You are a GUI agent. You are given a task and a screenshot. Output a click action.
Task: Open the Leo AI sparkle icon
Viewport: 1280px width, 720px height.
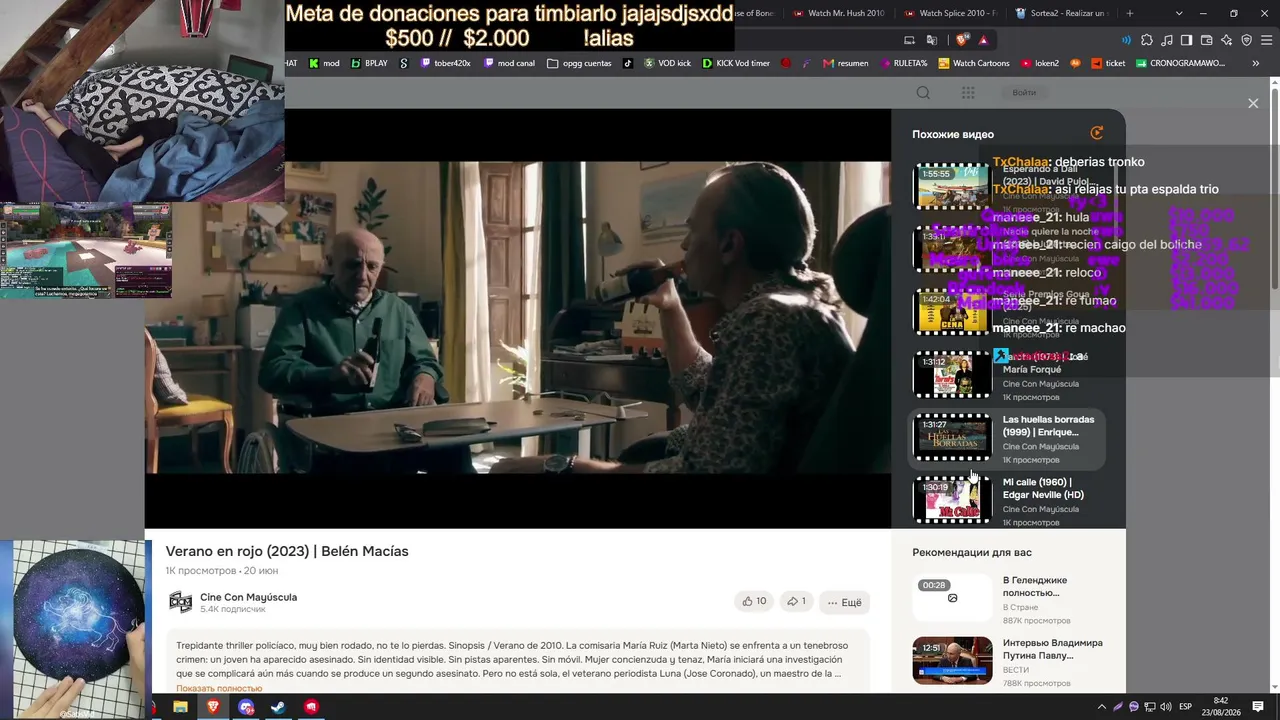tap(1227, 40)
